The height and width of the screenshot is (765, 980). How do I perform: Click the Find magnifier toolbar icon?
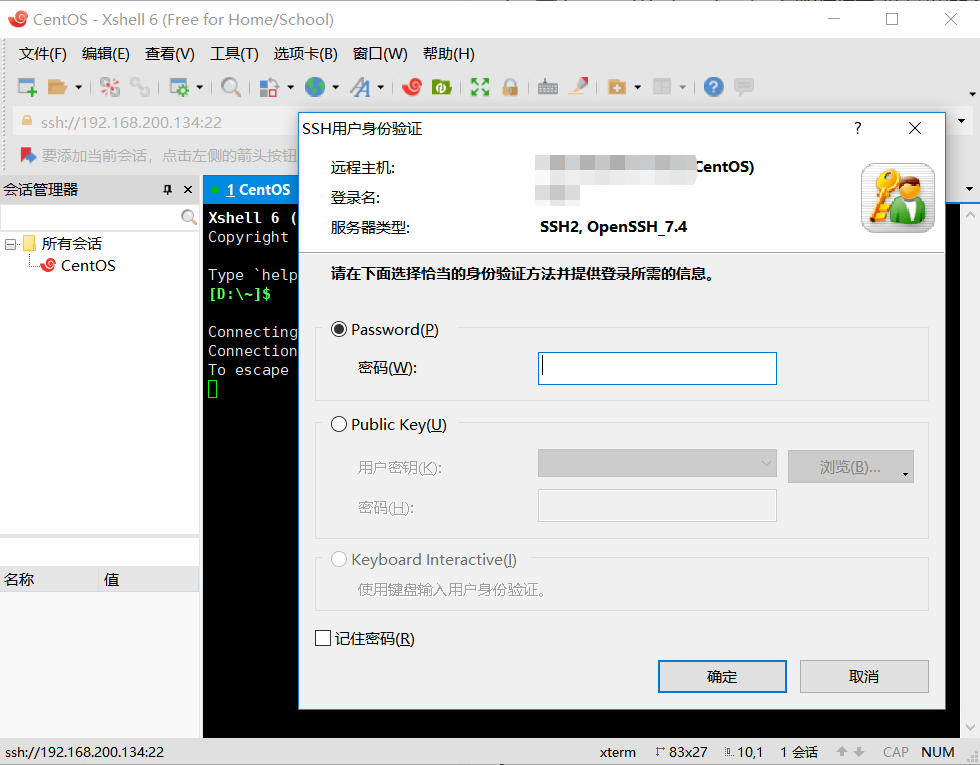(231, 87)
